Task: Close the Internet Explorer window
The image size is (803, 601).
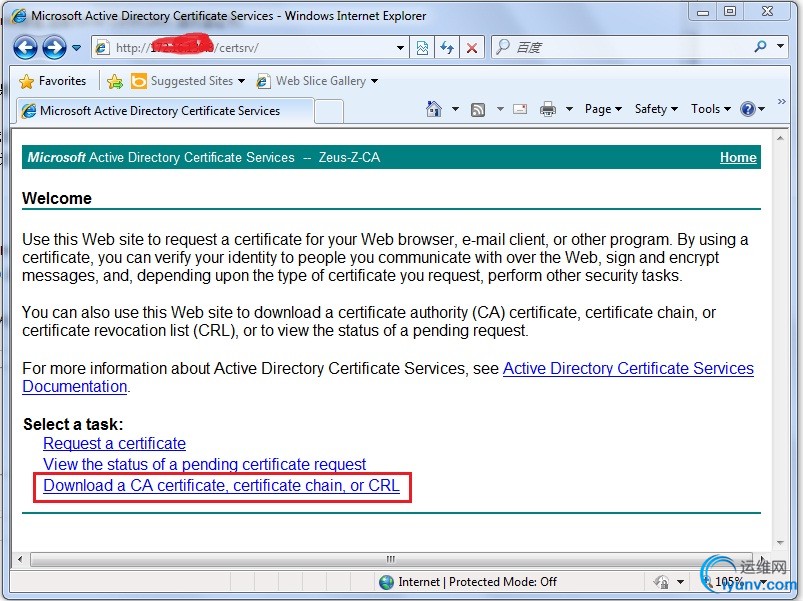Action: click(767, 11)
